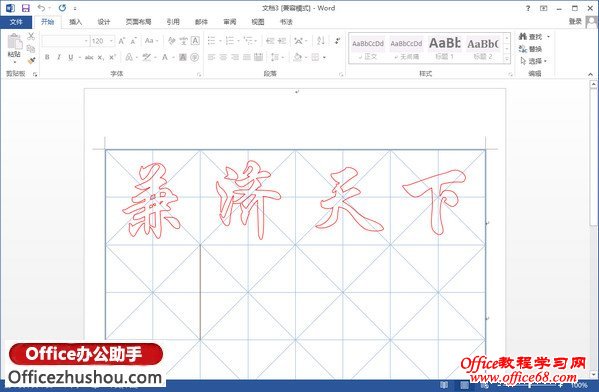Screen dimensions: 599x392
Task: Click the Word application icon in title bar
Action: pos(10,8)
